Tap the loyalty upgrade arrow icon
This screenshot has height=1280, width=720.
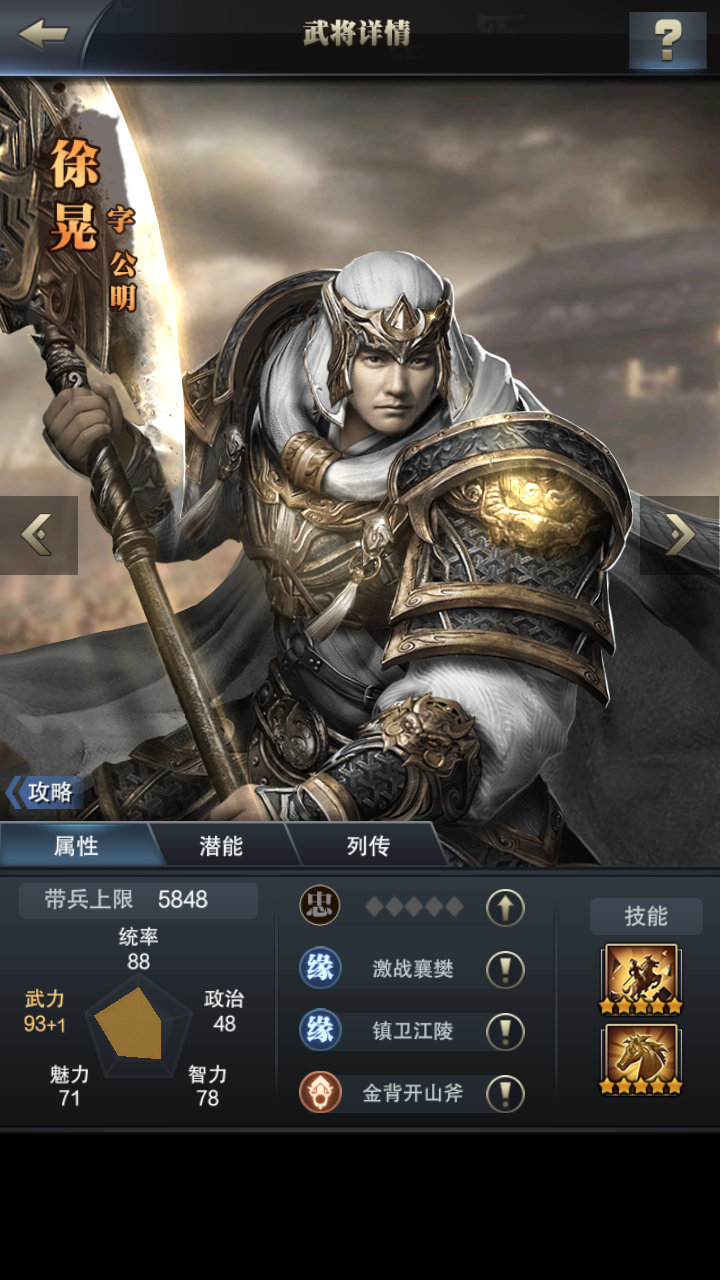pyautogui.click(x=505, y=907)
